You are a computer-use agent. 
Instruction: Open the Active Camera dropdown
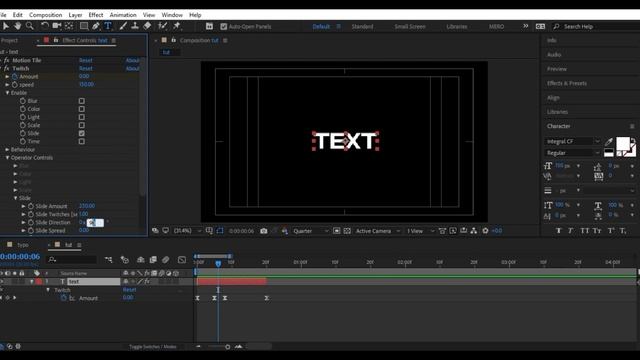pyautogui.click(x=378, y=231)
